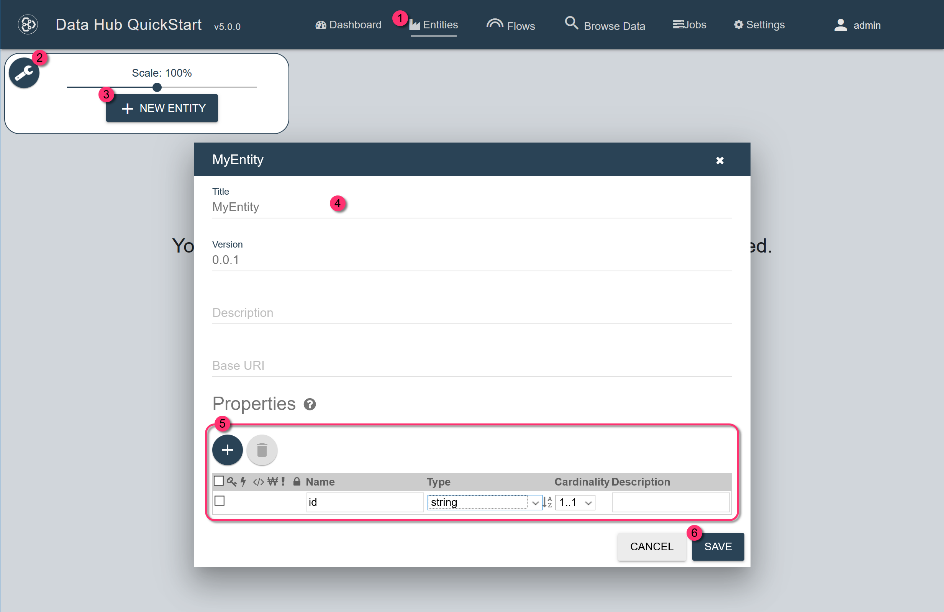Click the sort A-Z icon beside Type
This screenshot has width=944, height=612.
pyautogui.click(x=547, y=502)
